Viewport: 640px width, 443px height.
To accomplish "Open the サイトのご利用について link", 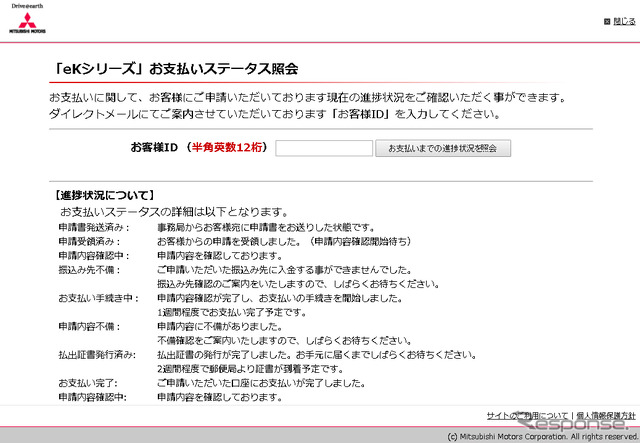I will click(x=527, y=416).
